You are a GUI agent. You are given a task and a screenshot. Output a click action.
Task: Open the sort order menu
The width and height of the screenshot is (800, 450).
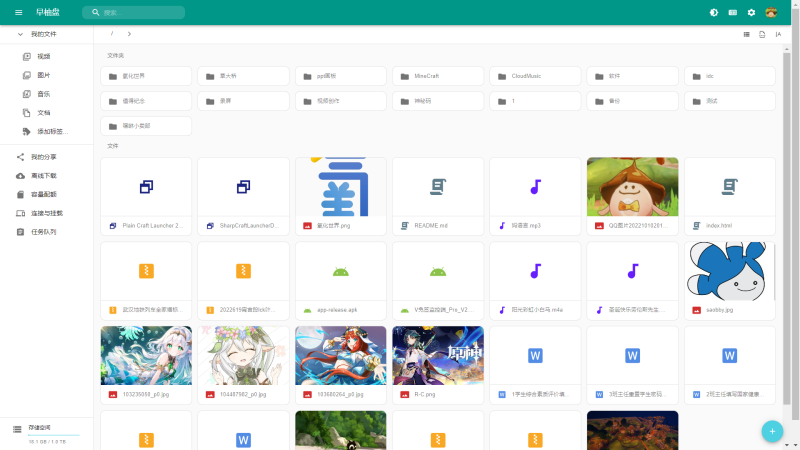pyautogui.click(x=778, y=34)
